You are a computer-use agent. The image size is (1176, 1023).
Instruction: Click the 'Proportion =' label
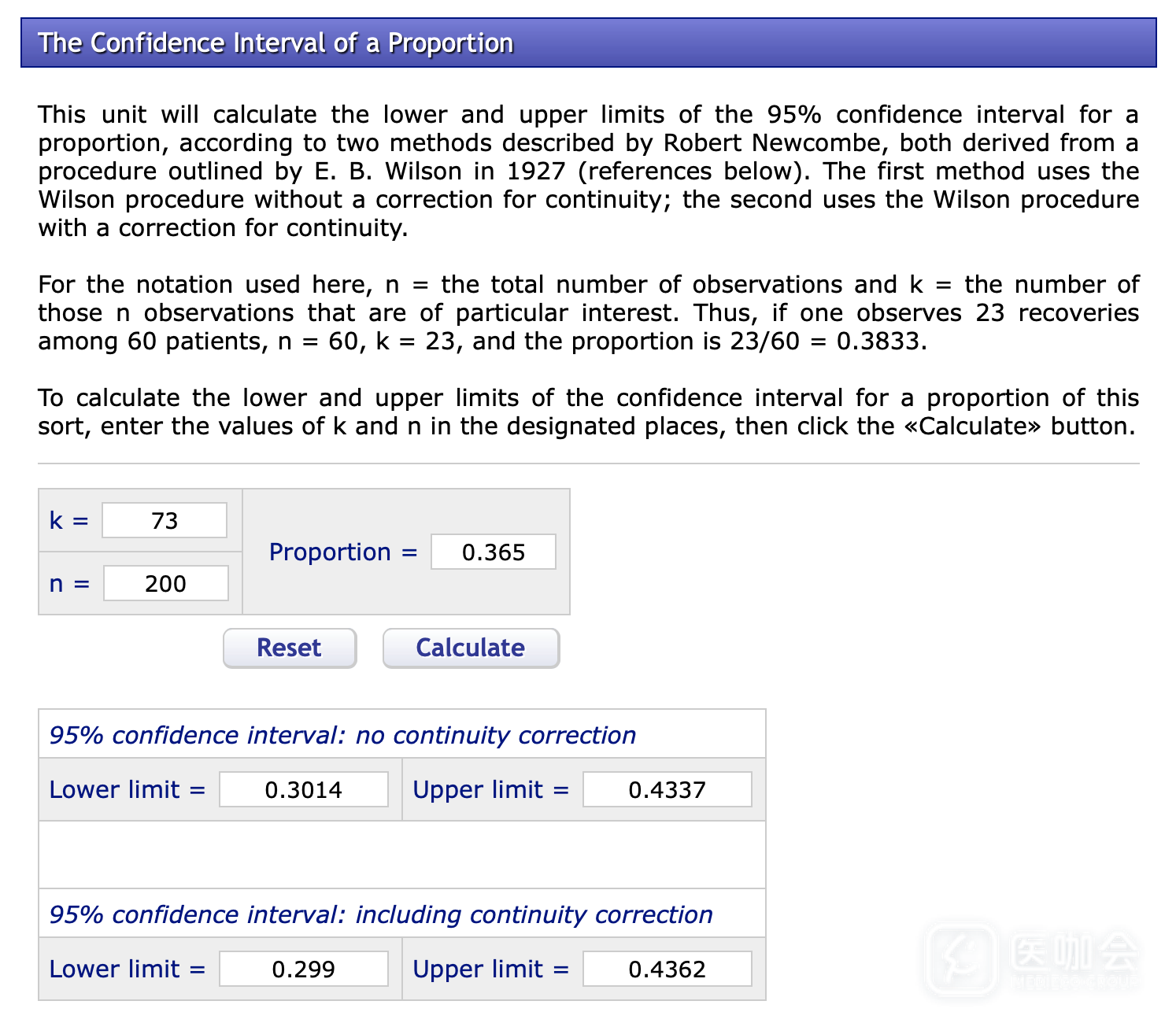pos(342,552)
